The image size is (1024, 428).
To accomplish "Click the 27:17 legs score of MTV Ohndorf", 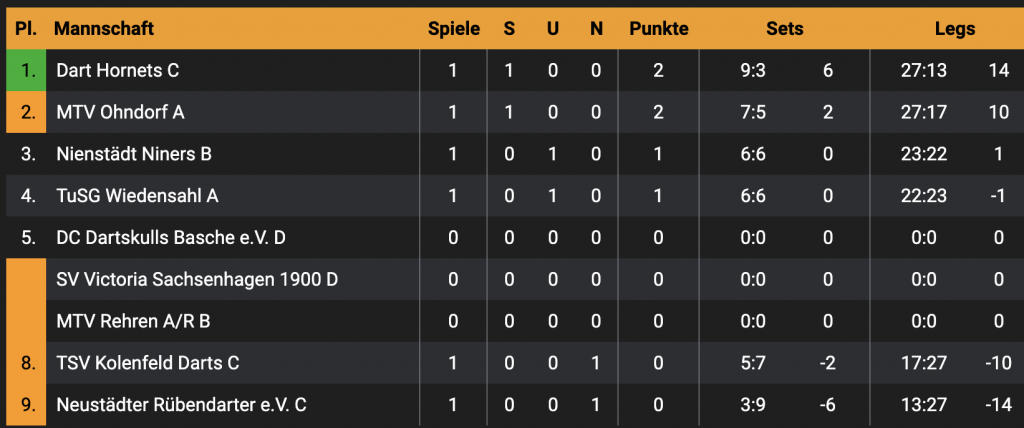I will point(923,112).
